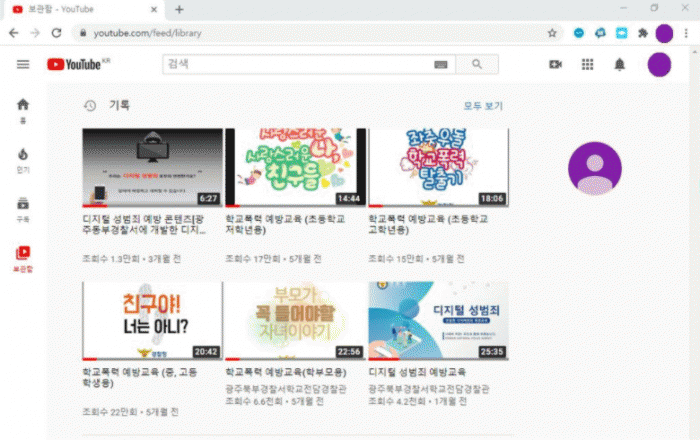Open Trending (인기) in the sidebar
The height and width of the screenshot is (440, 700).
23,158
